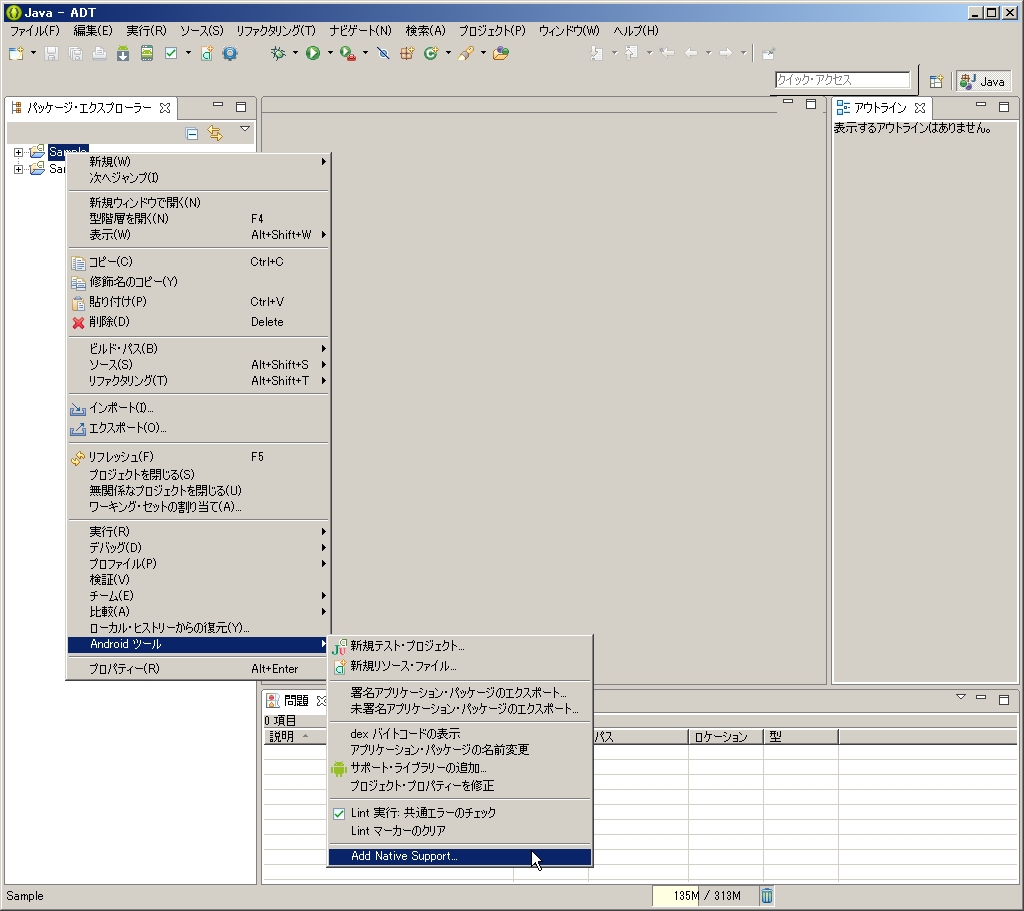
Task: Open ウィンドウ(W) in the menu bar
Action: [x=568, y=31]
